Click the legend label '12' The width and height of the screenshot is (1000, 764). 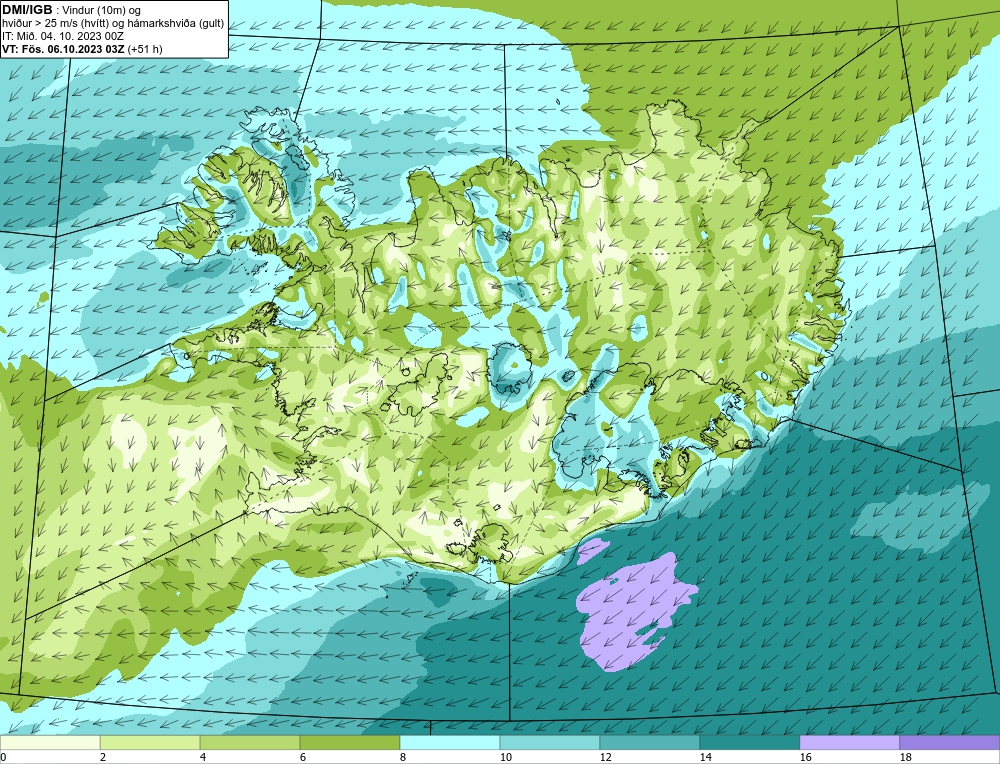pyautogui.click(x=606, y=758)
